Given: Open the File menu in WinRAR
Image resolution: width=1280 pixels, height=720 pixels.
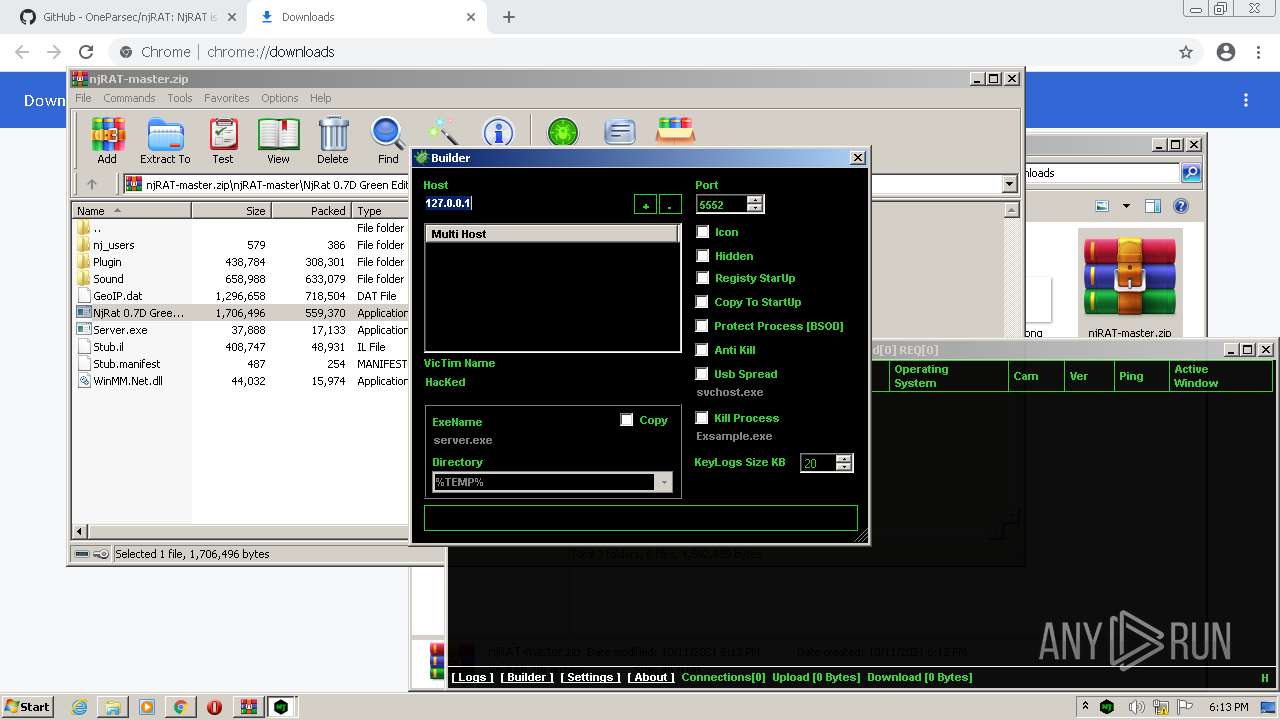Looking at the screenshot, I should pyautogui.click(x=83, y=98).
